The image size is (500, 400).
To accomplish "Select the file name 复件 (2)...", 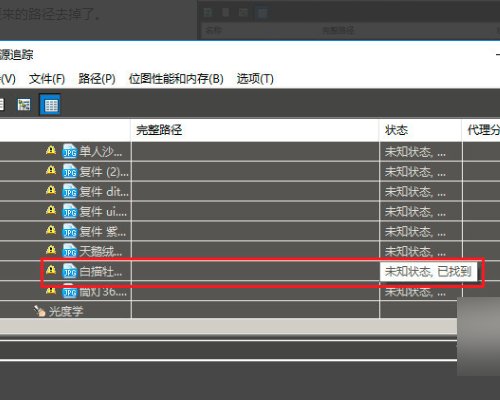I will point(104,172).
